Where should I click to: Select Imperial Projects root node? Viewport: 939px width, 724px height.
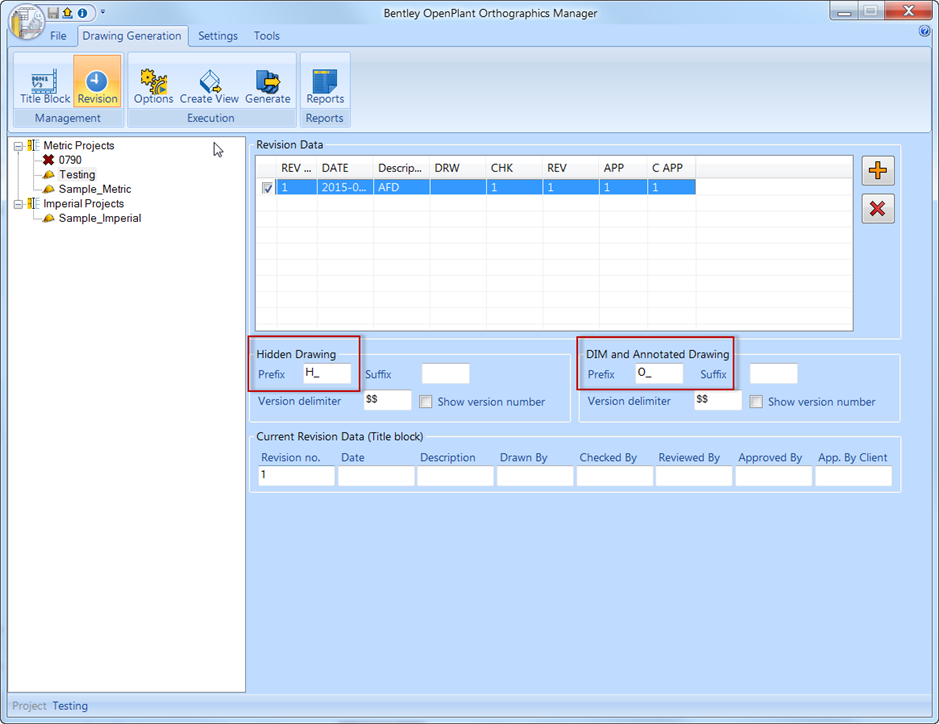click(83, 204)
